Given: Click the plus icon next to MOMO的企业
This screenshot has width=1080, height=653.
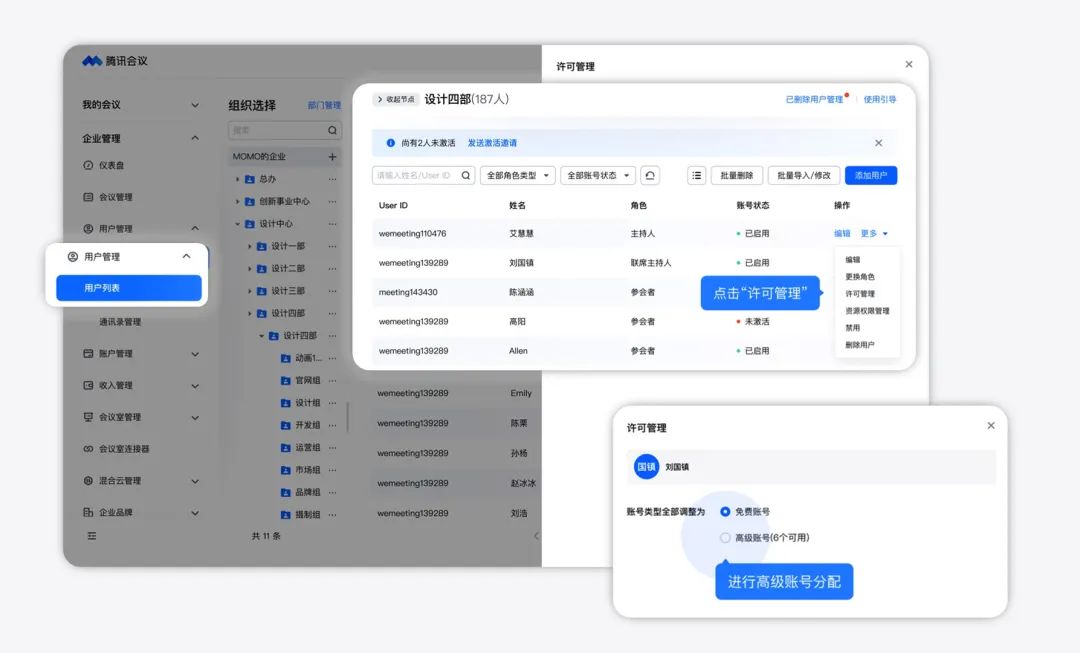Looking at the screenshot, I should point(332,157).
